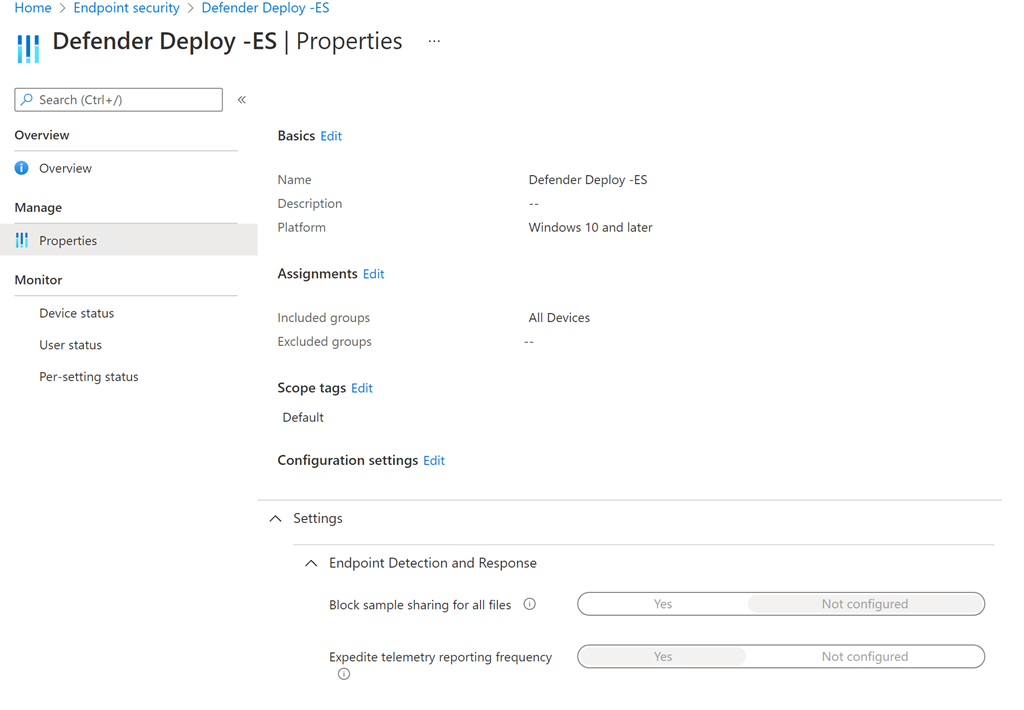Open User status monitor page
Image resolution: width=1024 pixels, height=710 pixels.
pos(70,345)
